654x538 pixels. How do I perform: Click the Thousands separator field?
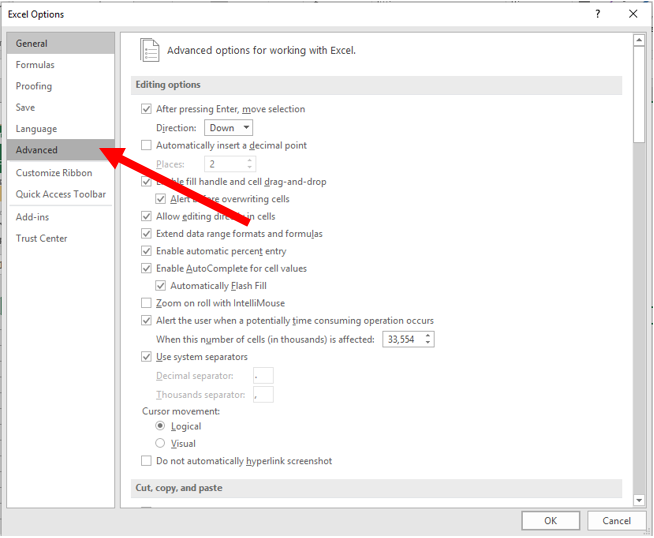click(x=263, y=394)
